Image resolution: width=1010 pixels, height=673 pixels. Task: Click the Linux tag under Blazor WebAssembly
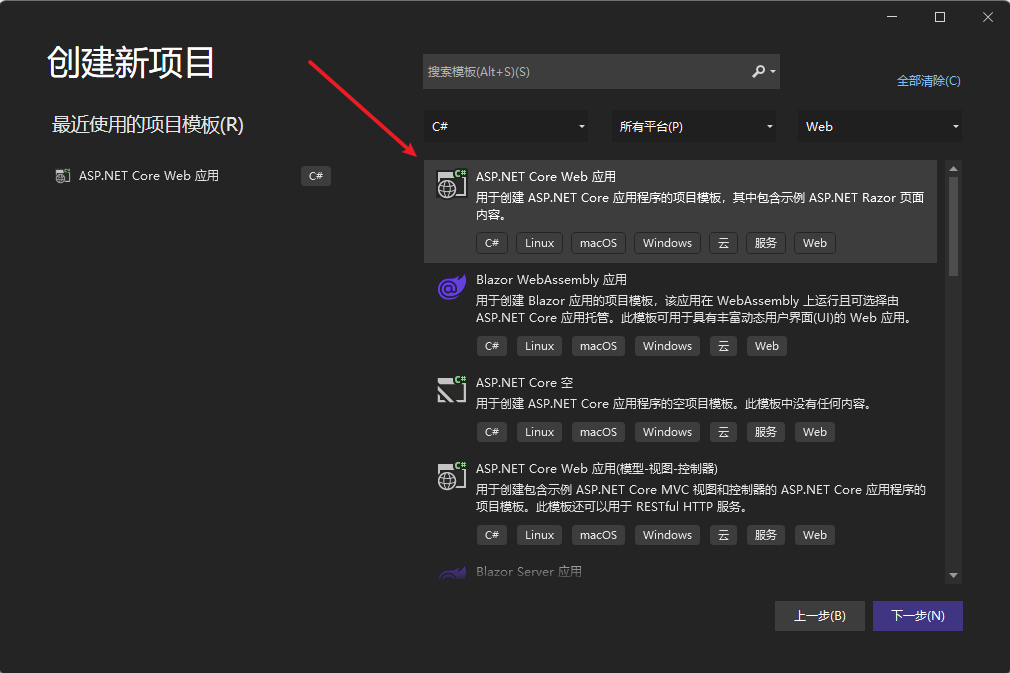(x=539, y=346)
